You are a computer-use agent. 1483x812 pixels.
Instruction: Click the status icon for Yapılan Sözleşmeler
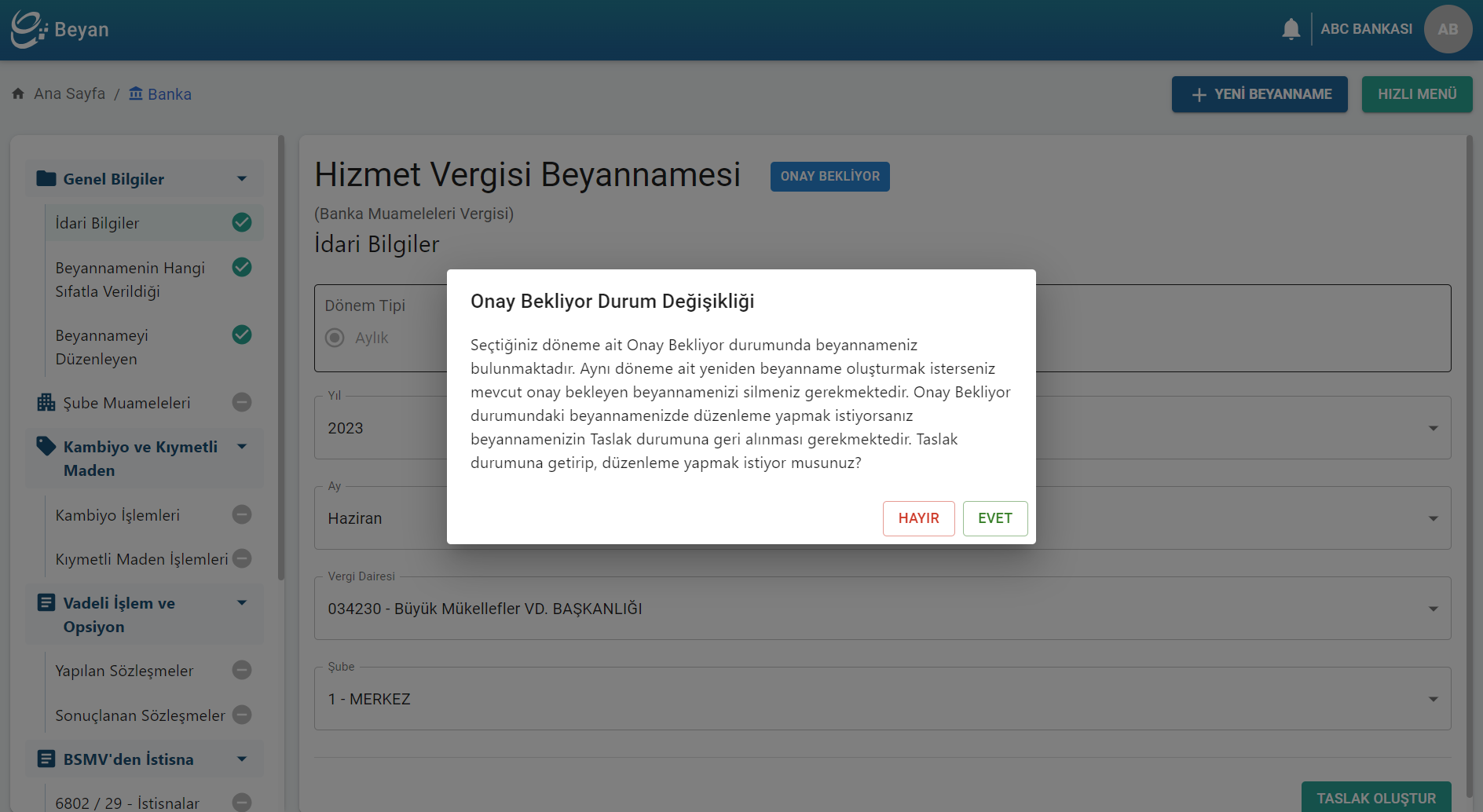tap(242, 670)
